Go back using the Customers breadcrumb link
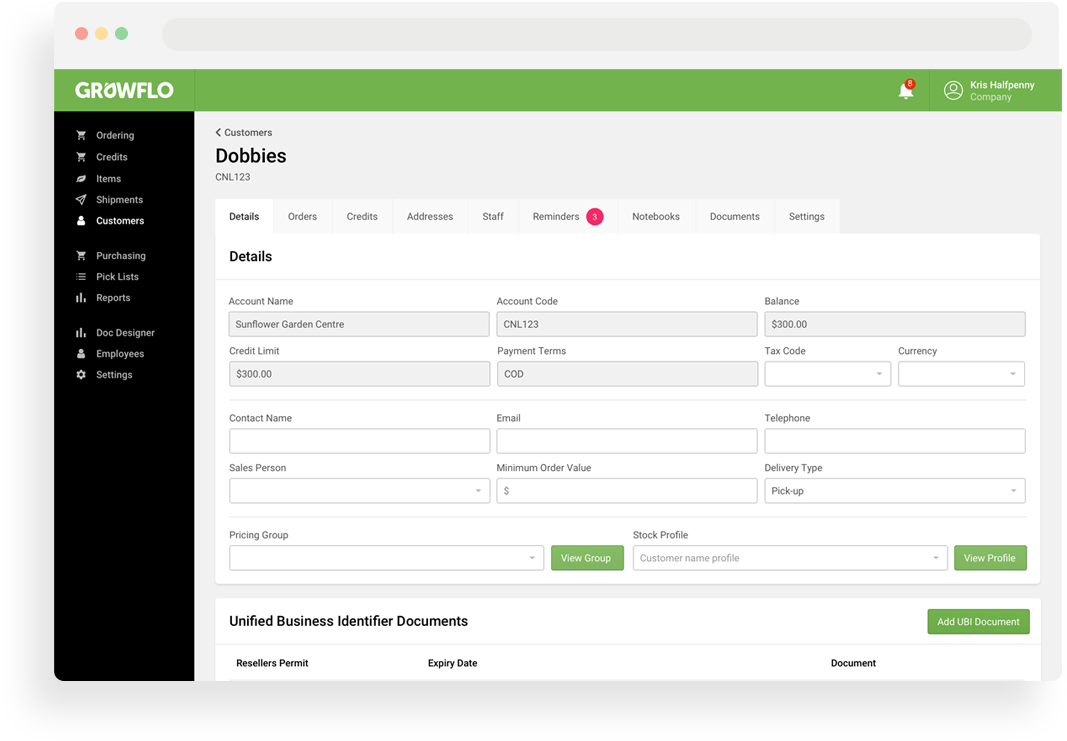Image resolution: width=1067 pixels, height=741 pixels. pos(243,132)
